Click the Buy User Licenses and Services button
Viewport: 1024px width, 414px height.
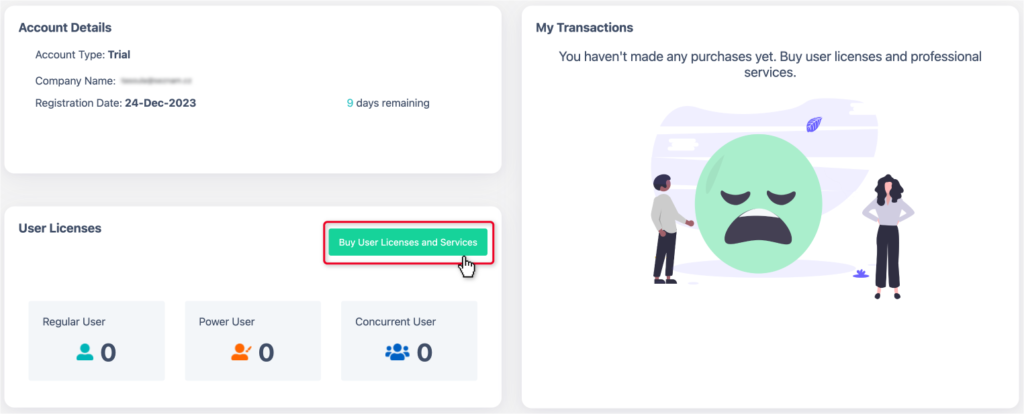[407, 242]
